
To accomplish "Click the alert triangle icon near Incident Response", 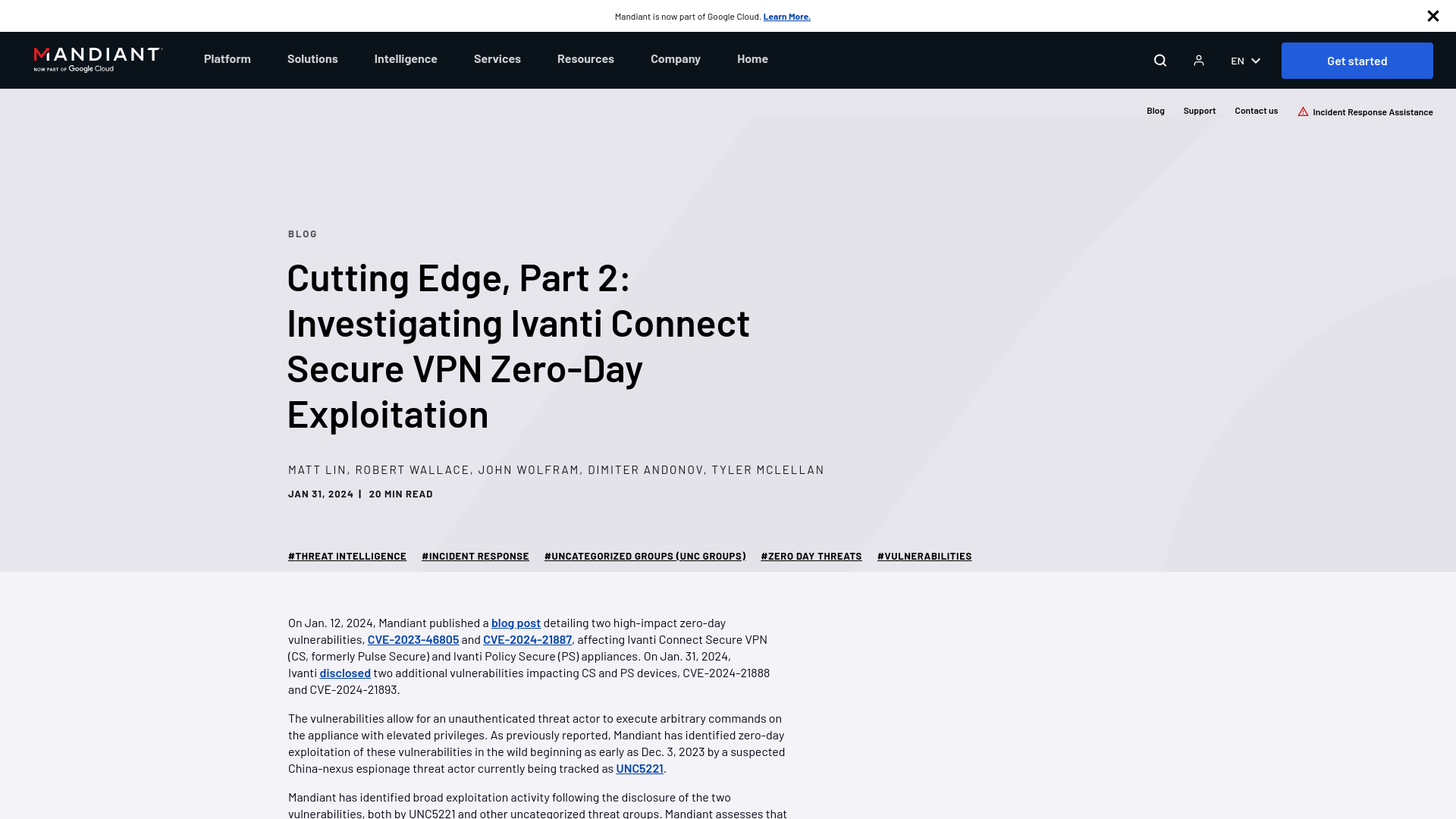I will (x=1303, y=111).
